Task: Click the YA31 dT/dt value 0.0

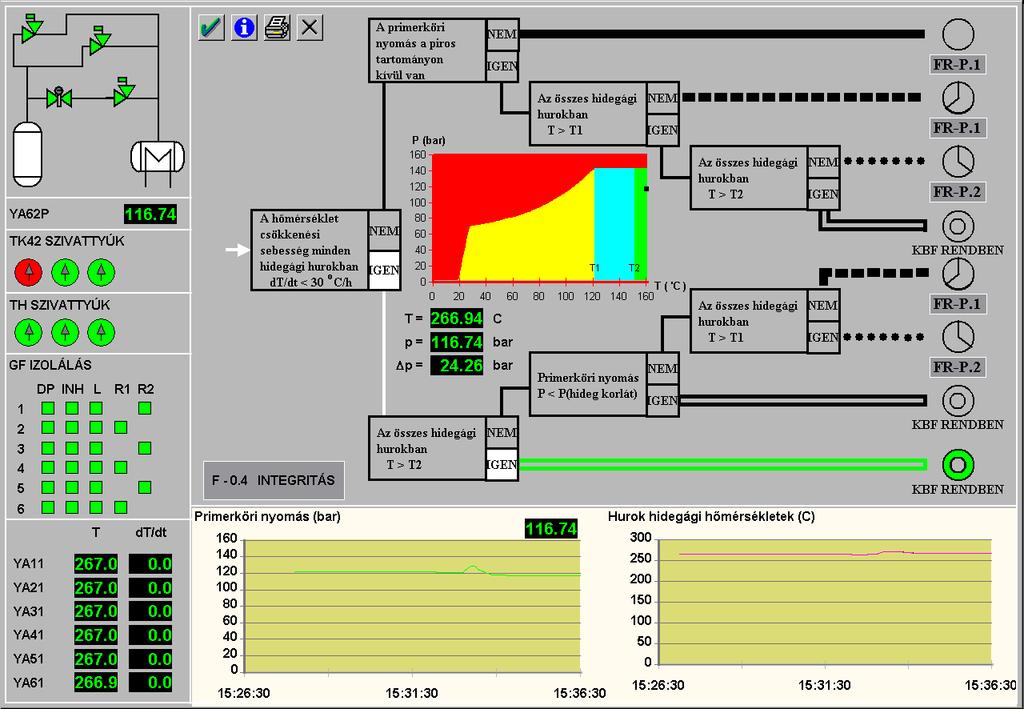Action: click(150, 611)
